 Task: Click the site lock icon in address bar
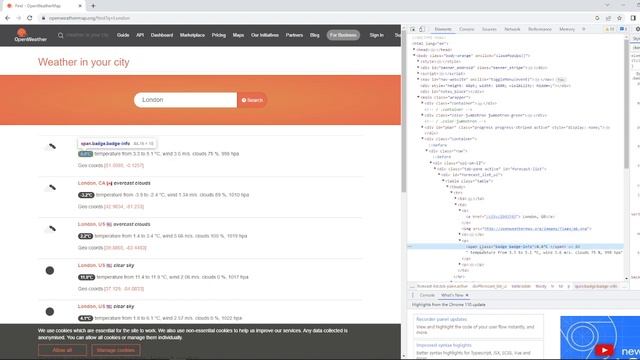tap(43, 18)
